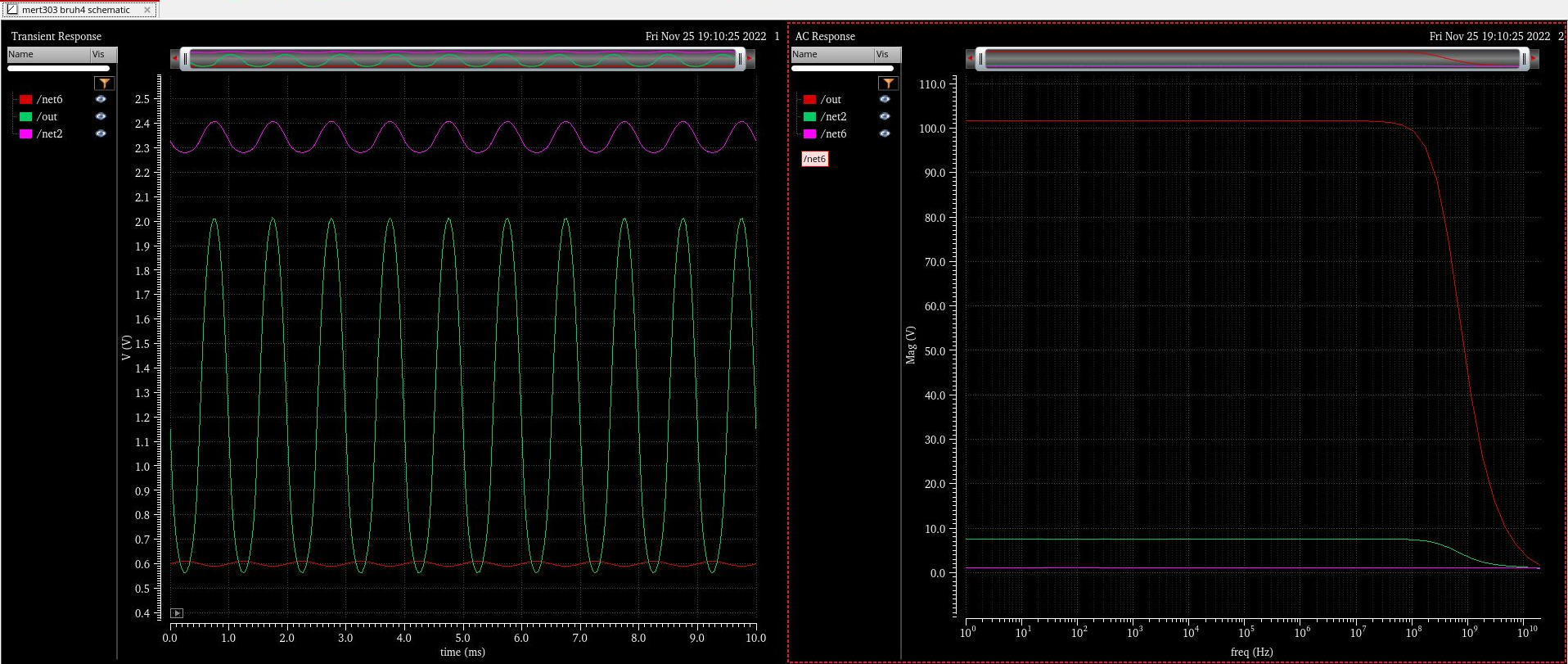Image resolution: width=1568 pixels, height=664 pixels.
Task: Click the red /out swatch in AC legend
Action: [x=809, y=99]
